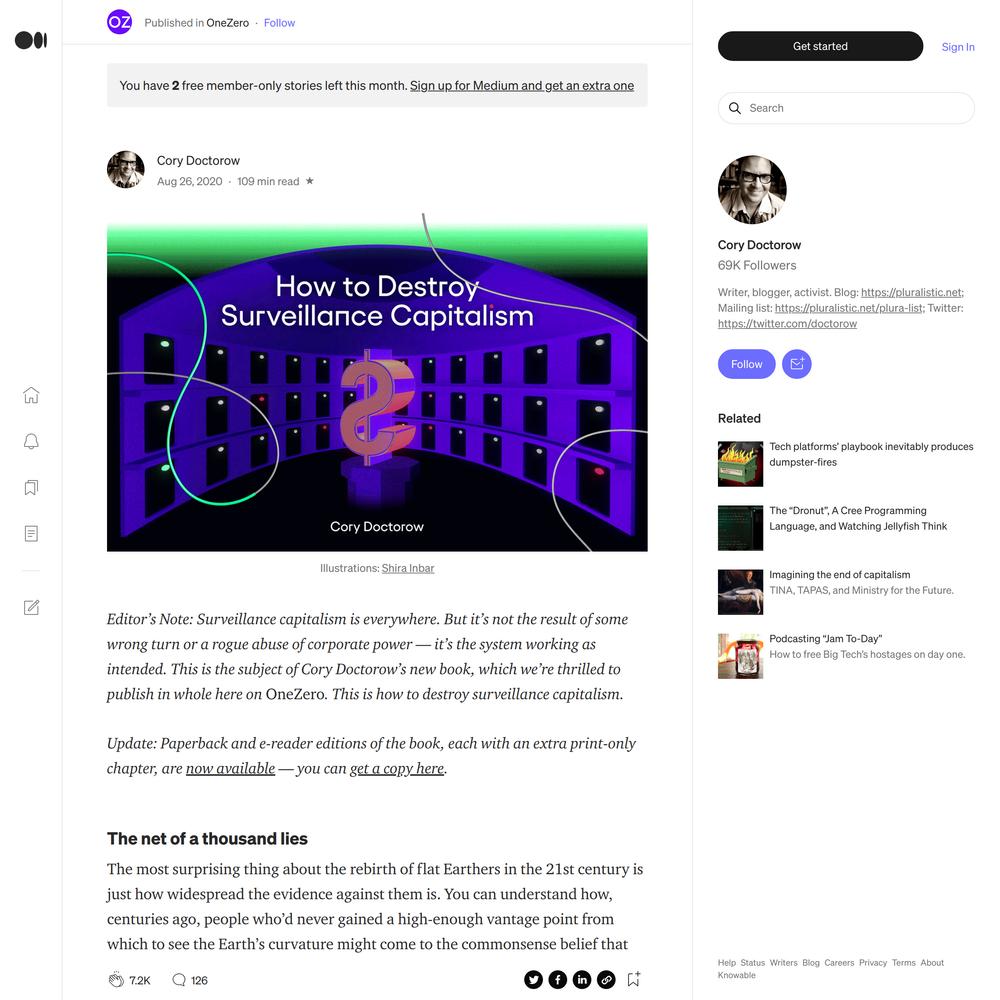This screenshot has width=1000, height=1000.
Task: Copy article link with chain icon
Action: point(606,980)
